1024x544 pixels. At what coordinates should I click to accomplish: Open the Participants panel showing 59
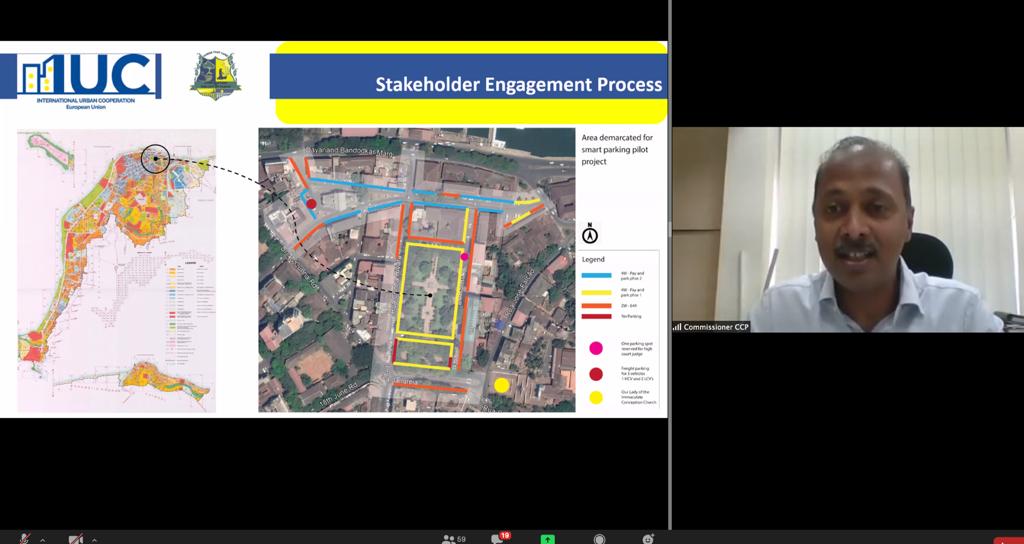pyautogui.click(x=453, y=539)
